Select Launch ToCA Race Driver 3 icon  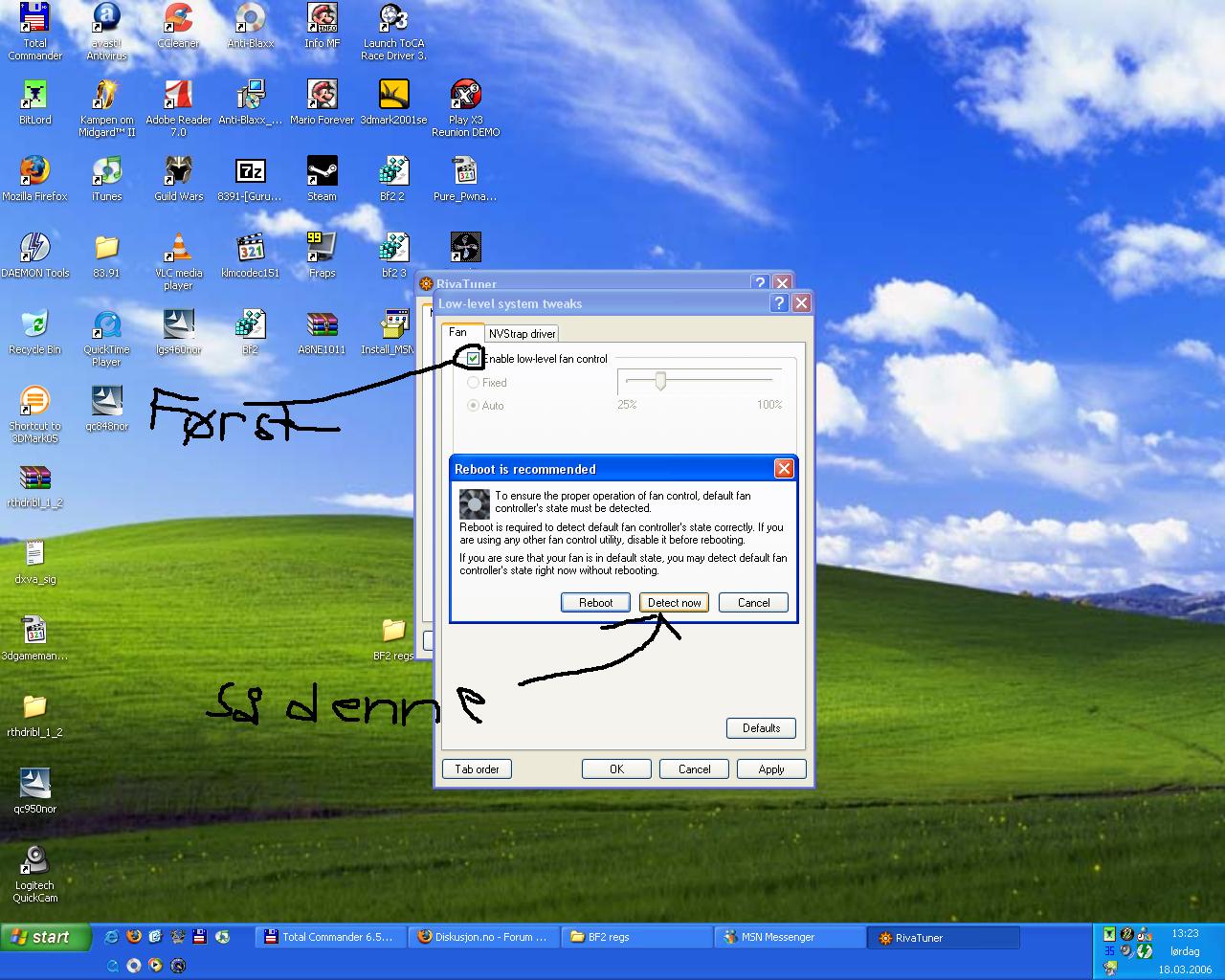[393, 31]
